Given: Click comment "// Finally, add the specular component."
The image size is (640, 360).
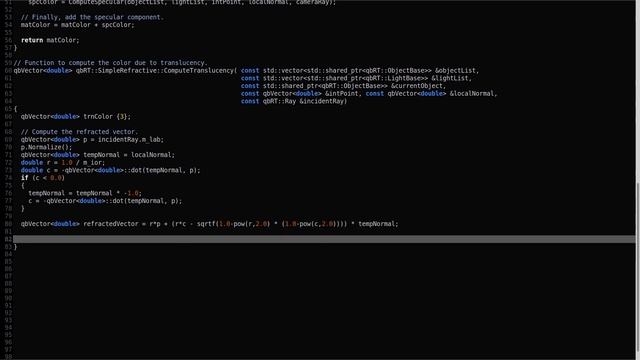Looking at the screenshot, I should click(x=92, y=17).
